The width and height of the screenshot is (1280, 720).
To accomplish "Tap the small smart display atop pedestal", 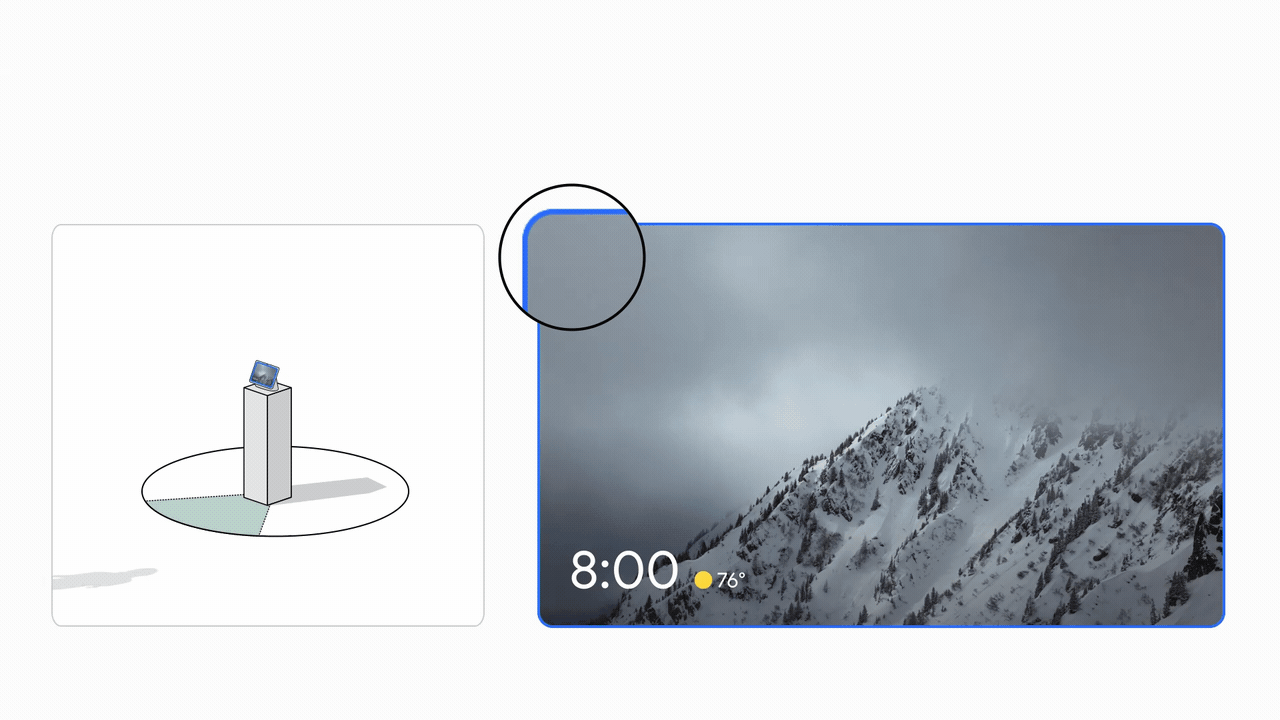I will pyautogui.click(x=264, y=373).
